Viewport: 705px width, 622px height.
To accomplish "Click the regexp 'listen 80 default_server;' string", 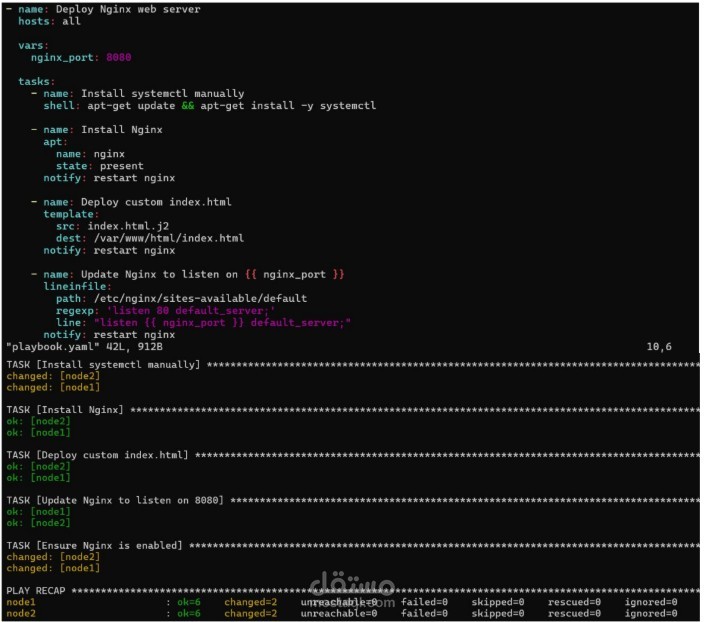I will click(191, 311).
